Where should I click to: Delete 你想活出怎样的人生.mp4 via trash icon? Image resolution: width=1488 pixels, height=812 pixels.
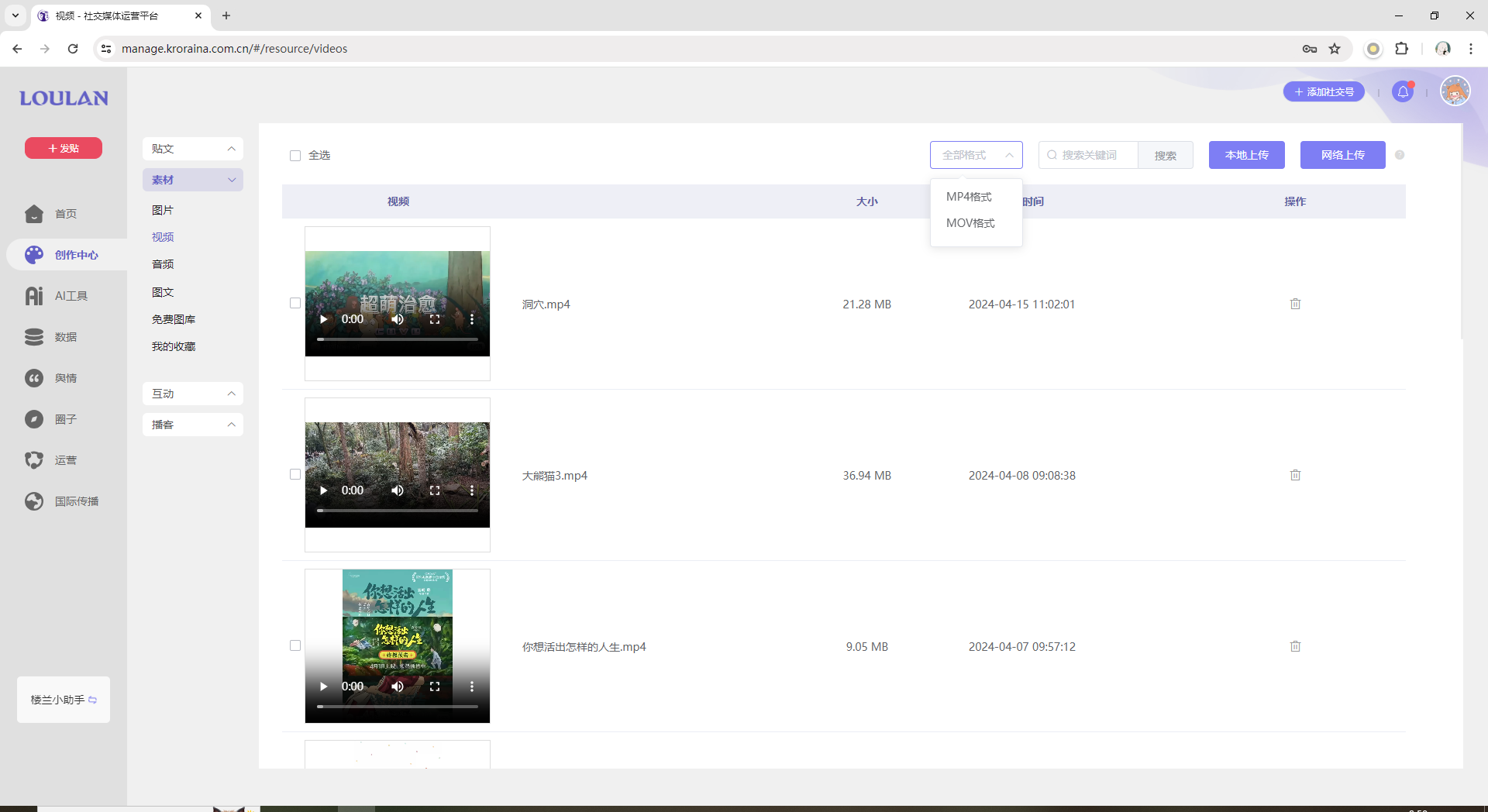click(x=1295, y=646)
